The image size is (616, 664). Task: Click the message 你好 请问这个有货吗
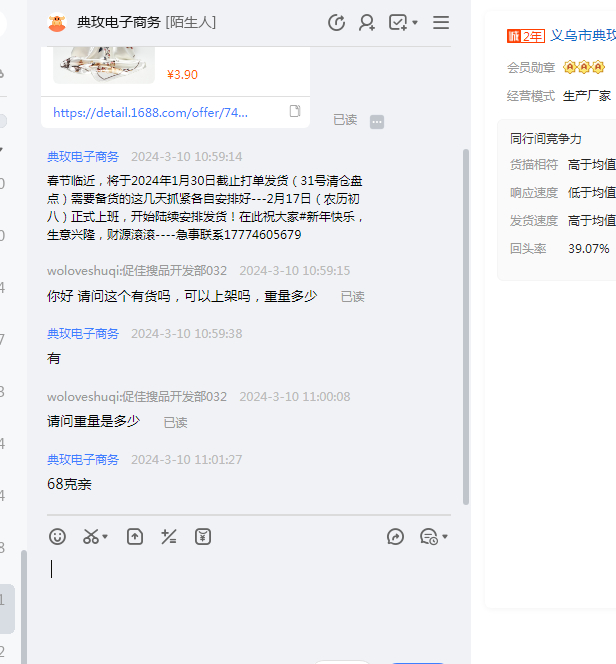click(182, 296)
